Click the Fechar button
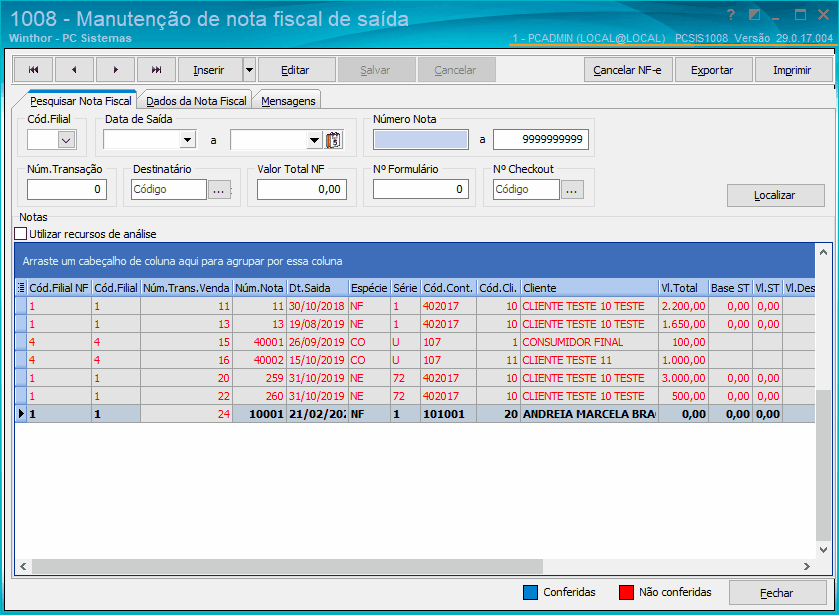The image size is (839, 615). pyautogui.click(x=777, y=593)
